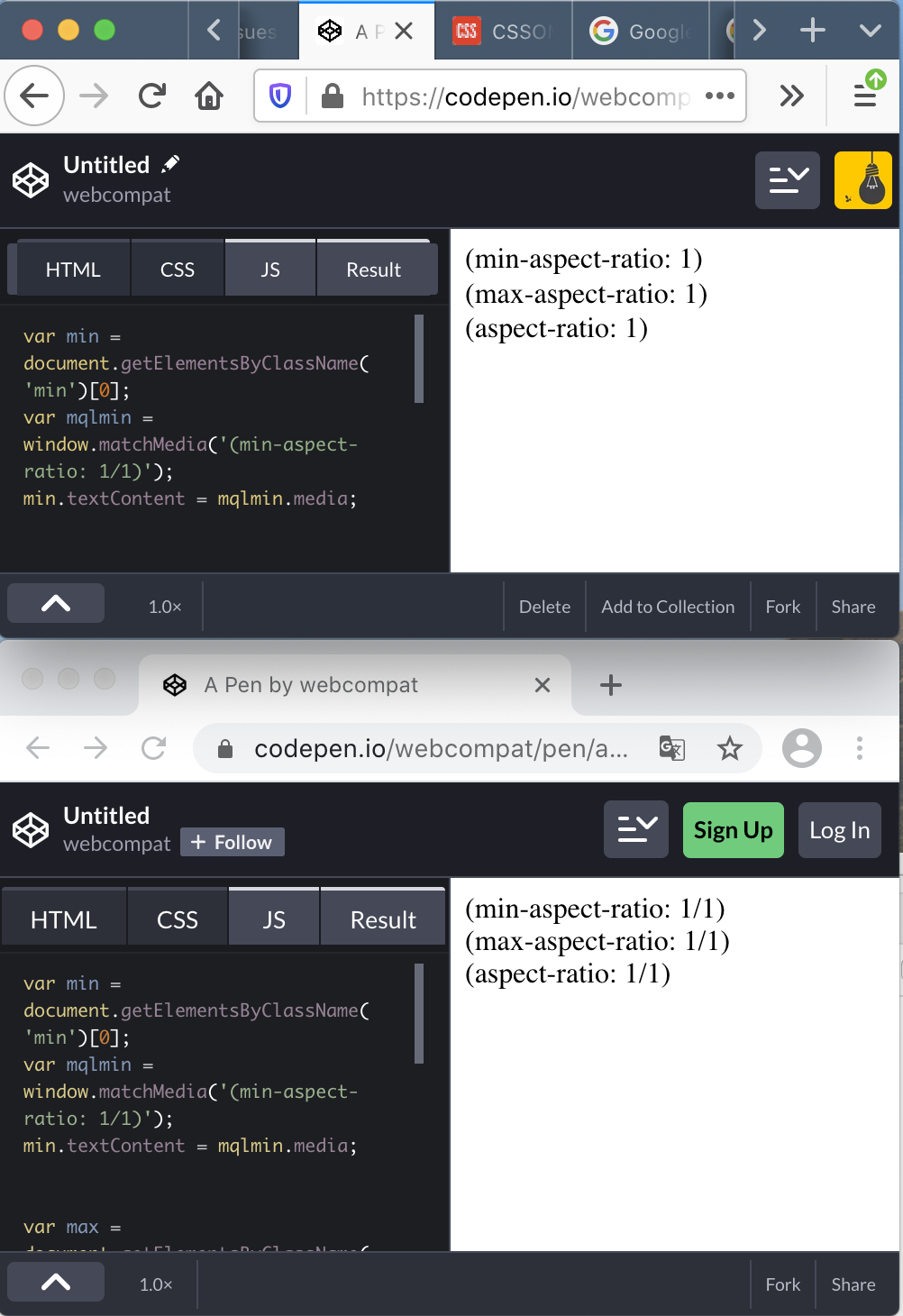Fork the pen
This screenshot has width=903, height=1316.
[x=781, y=606]
